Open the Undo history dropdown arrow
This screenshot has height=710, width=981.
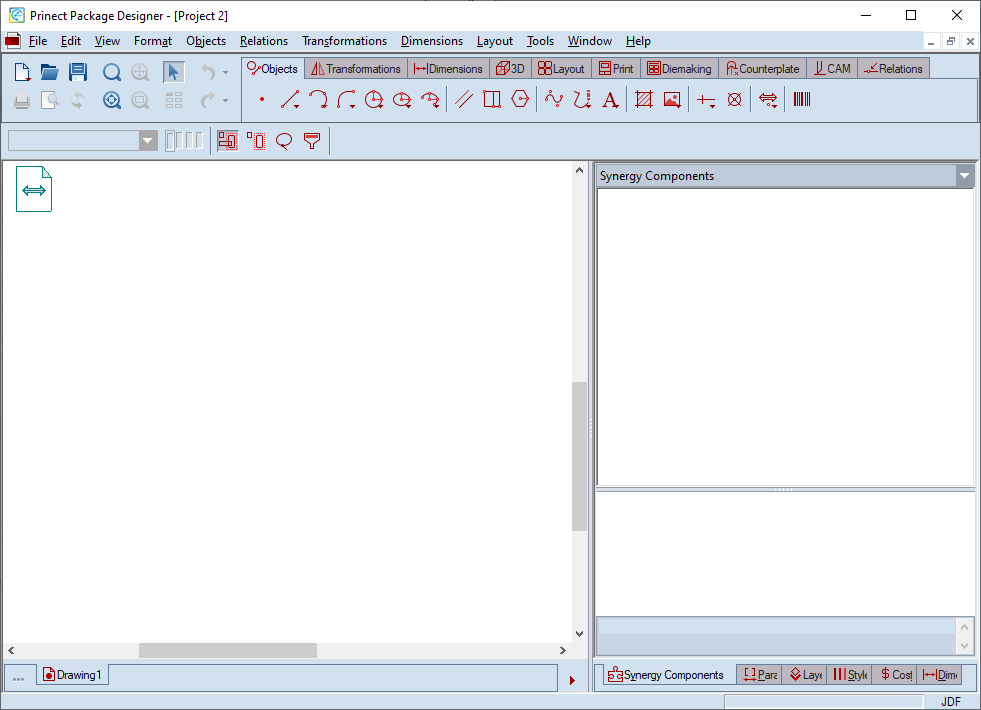(225, 73)
